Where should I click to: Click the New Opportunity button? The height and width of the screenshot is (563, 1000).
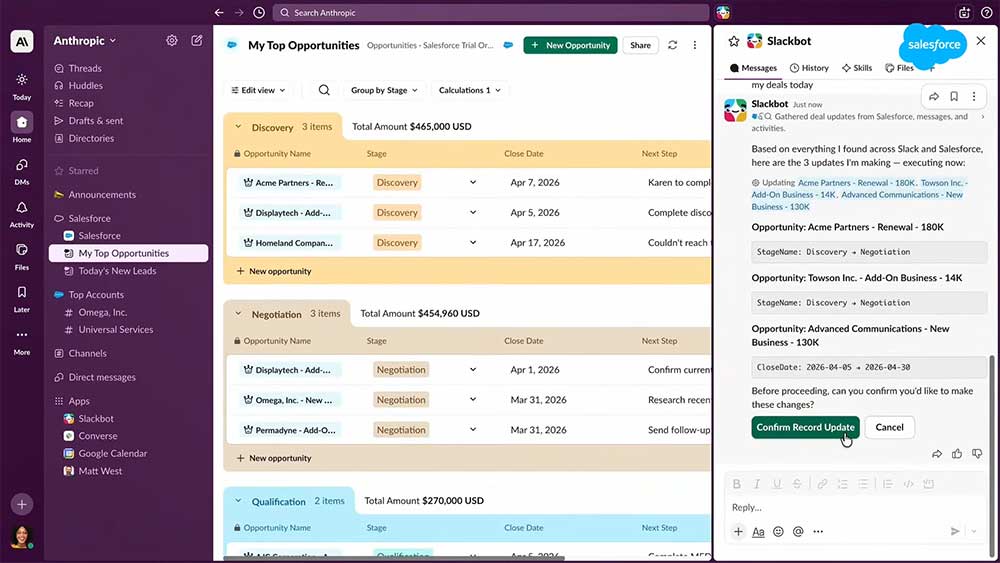click(x=569, y=45)
